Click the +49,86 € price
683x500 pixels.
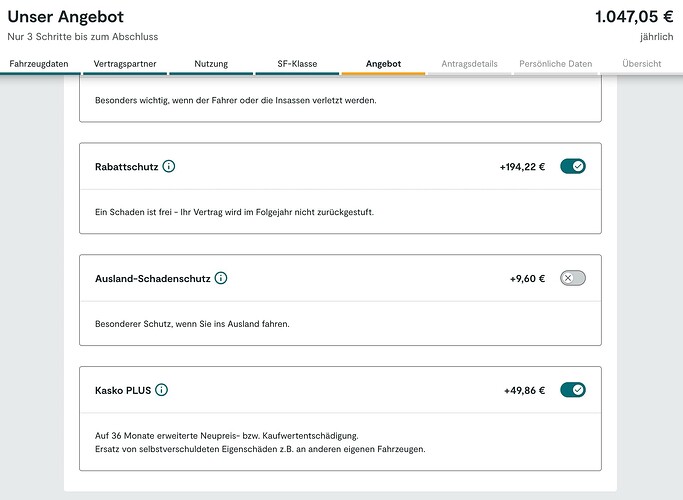click(x=524, y=390)
